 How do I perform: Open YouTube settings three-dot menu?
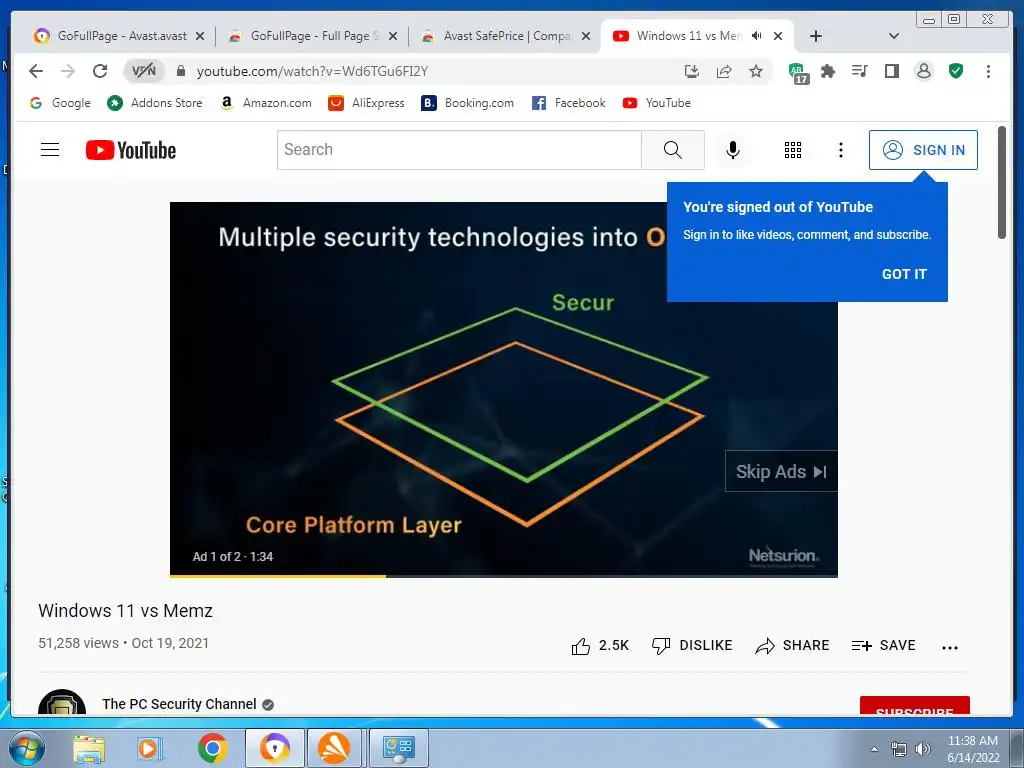[840, 150]
